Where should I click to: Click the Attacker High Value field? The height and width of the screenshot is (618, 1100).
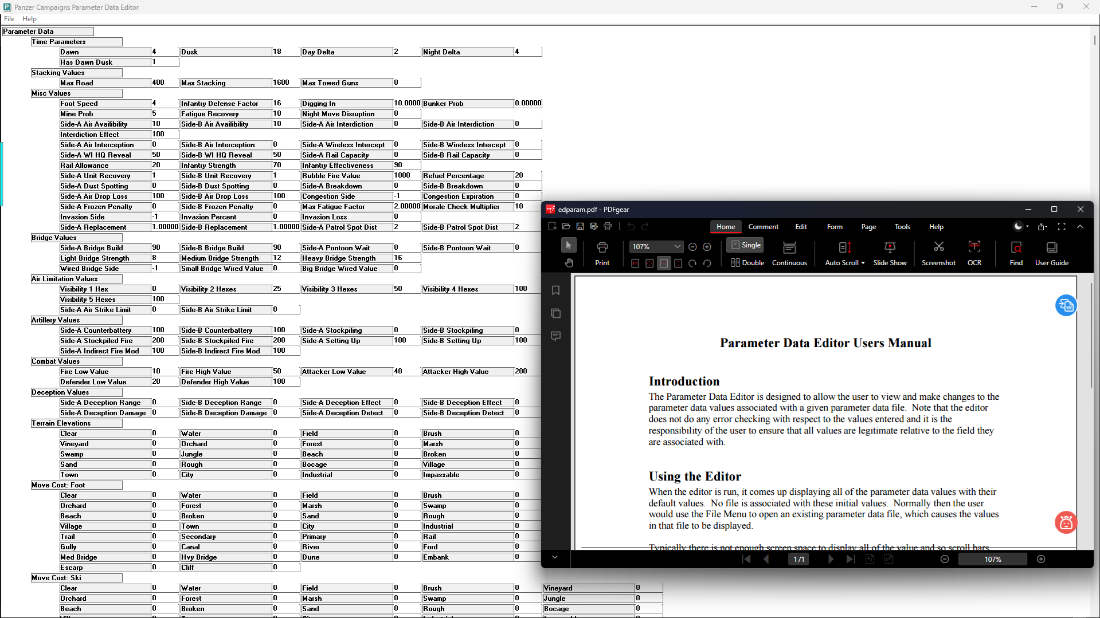[528, 372]
